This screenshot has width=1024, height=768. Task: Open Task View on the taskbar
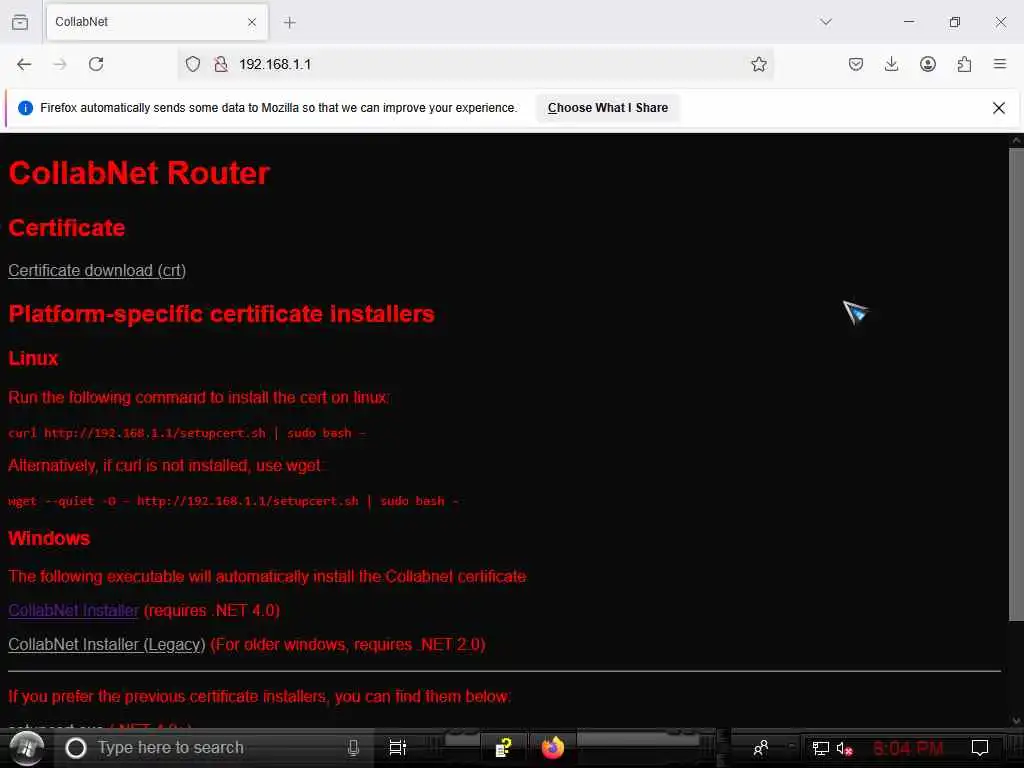397,748
